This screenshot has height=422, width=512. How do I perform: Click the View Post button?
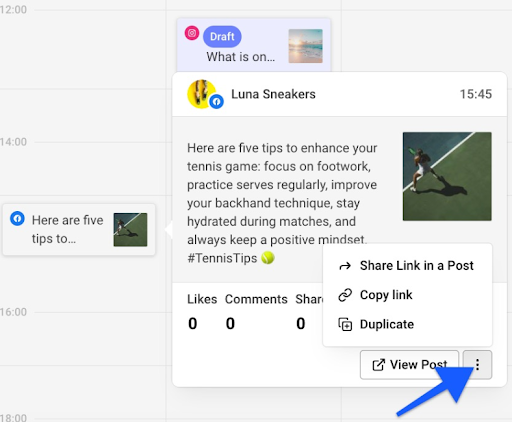coord(409,365)
